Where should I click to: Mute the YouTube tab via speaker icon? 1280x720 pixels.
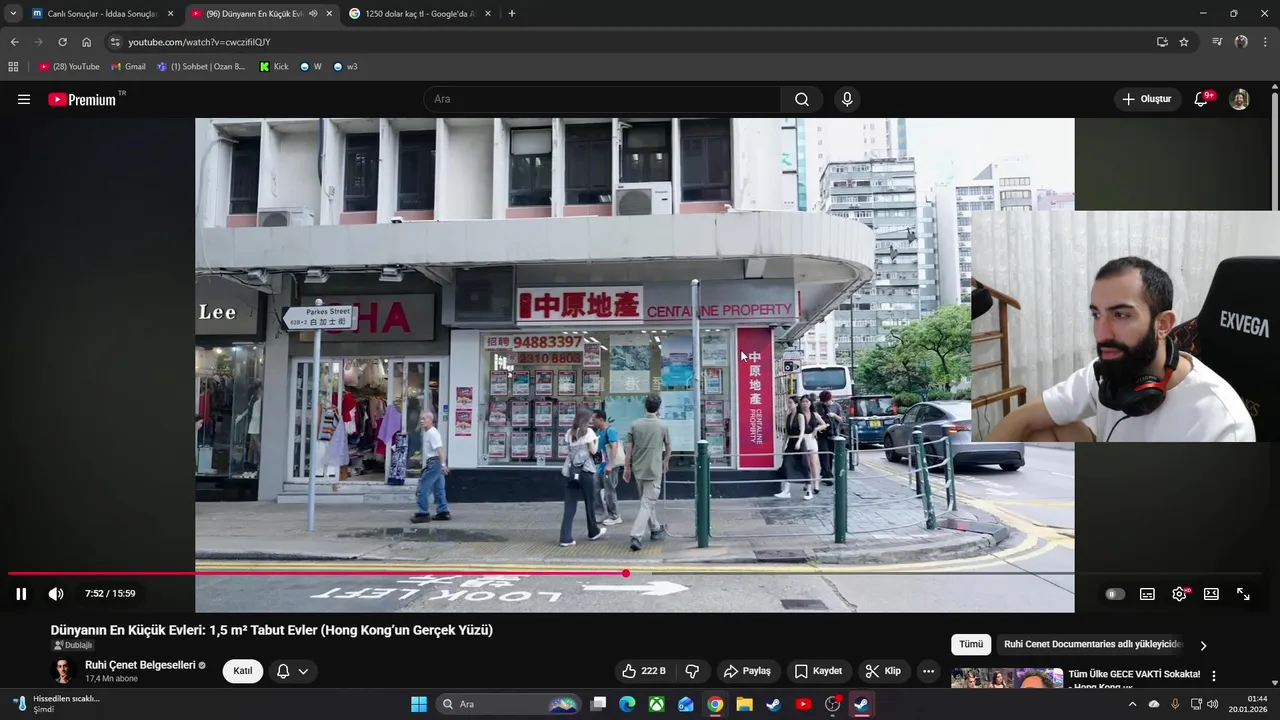[x=313, y=14]
